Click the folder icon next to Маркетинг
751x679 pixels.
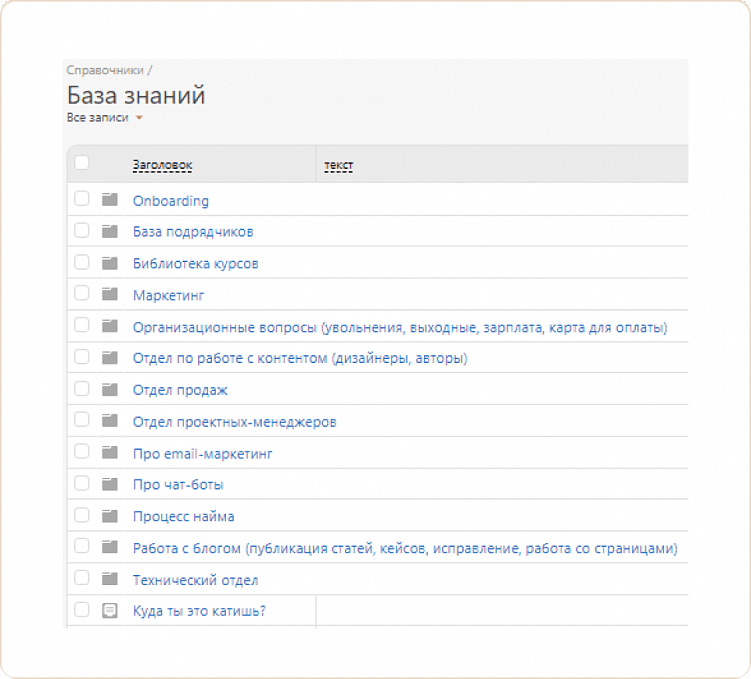pyautogui.click(x=110, y=295)
